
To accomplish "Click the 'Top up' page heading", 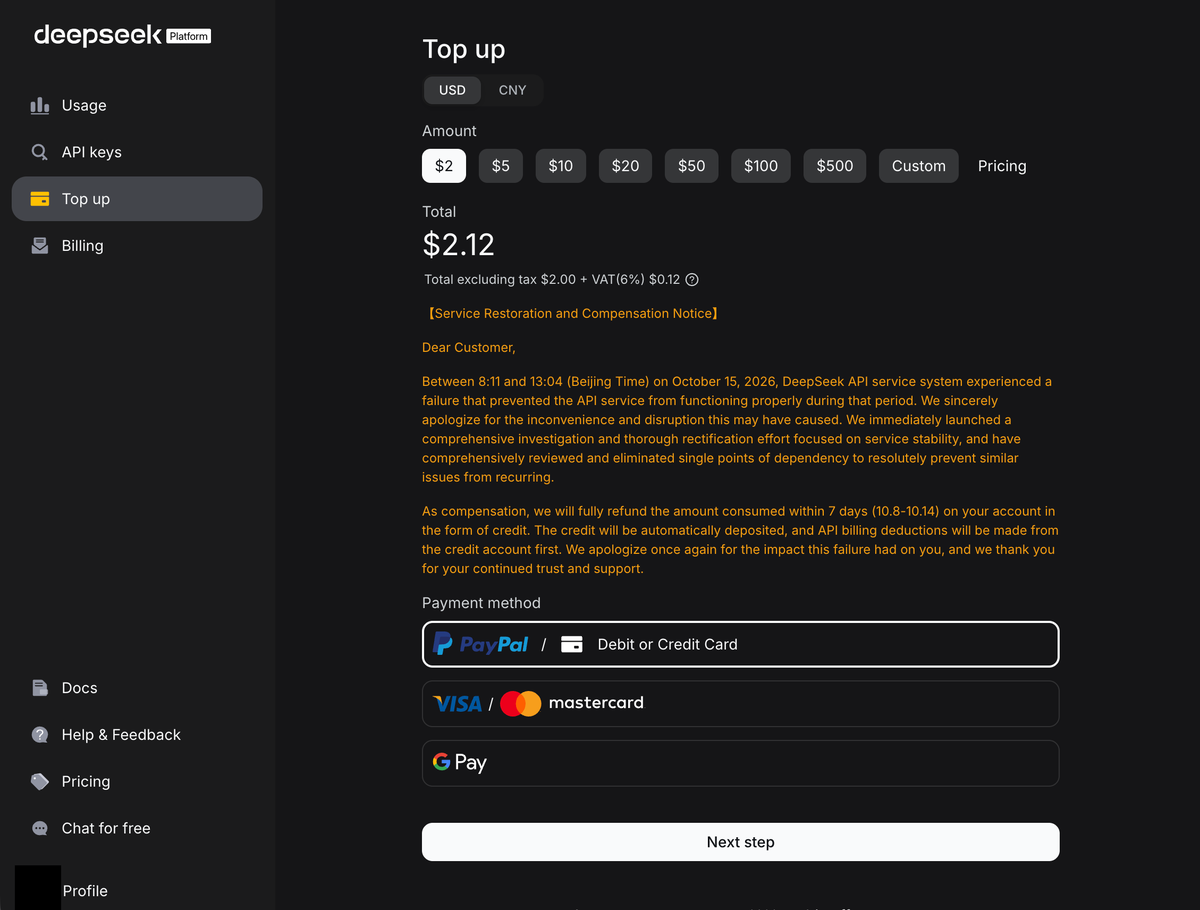I will (464, 49).
